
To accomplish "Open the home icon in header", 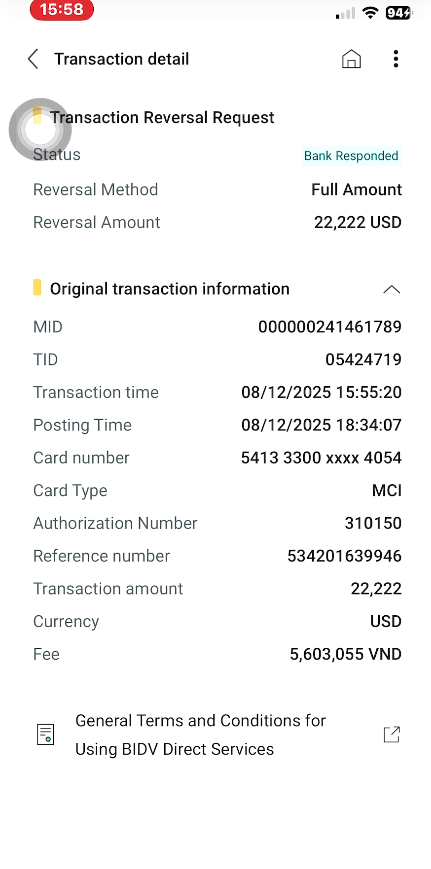I will 351,59.
